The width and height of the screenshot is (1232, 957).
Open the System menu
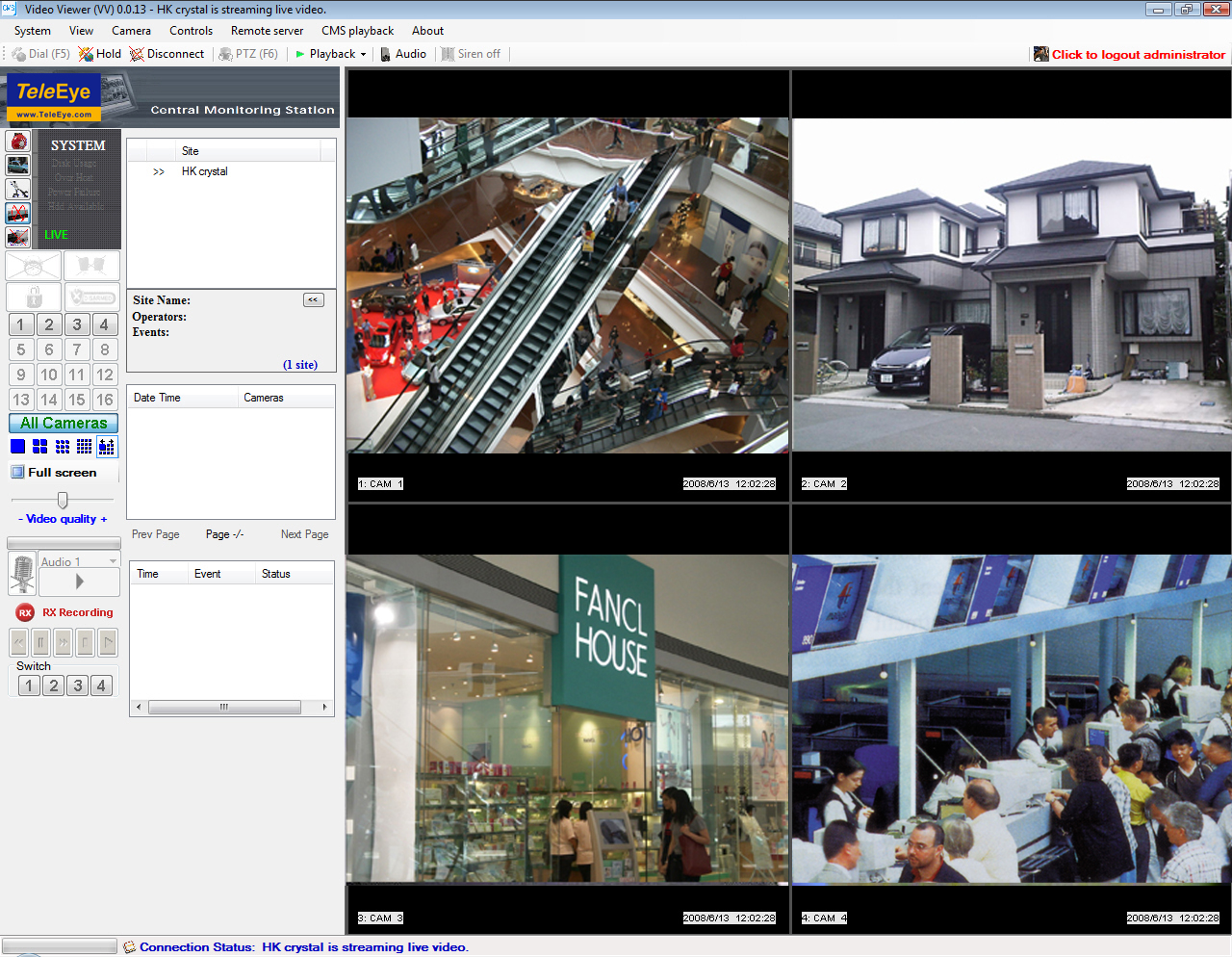tap(33, 31)
